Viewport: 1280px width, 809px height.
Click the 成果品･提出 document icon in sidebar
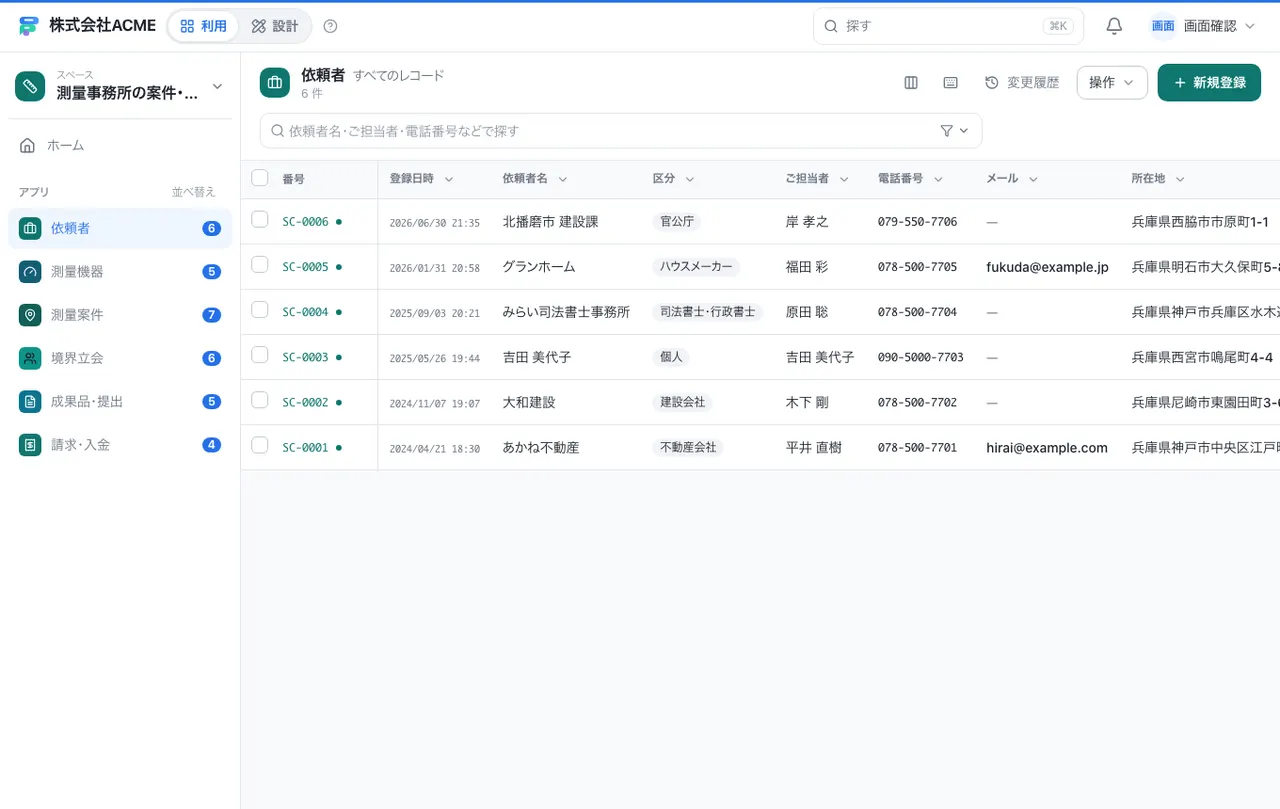[x=30, y=401]
